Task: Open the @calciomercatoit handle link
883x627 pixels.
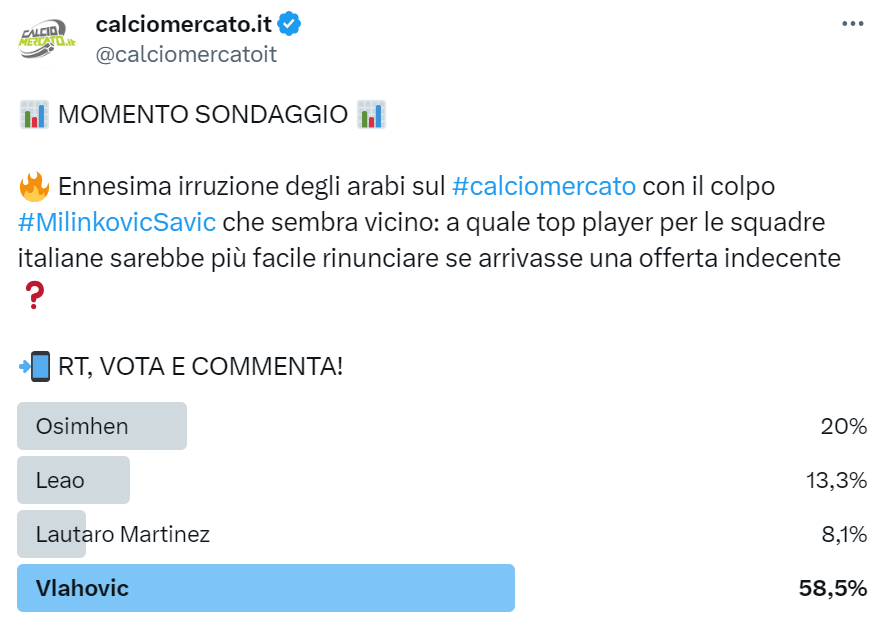Action: [x=185, y=54]
